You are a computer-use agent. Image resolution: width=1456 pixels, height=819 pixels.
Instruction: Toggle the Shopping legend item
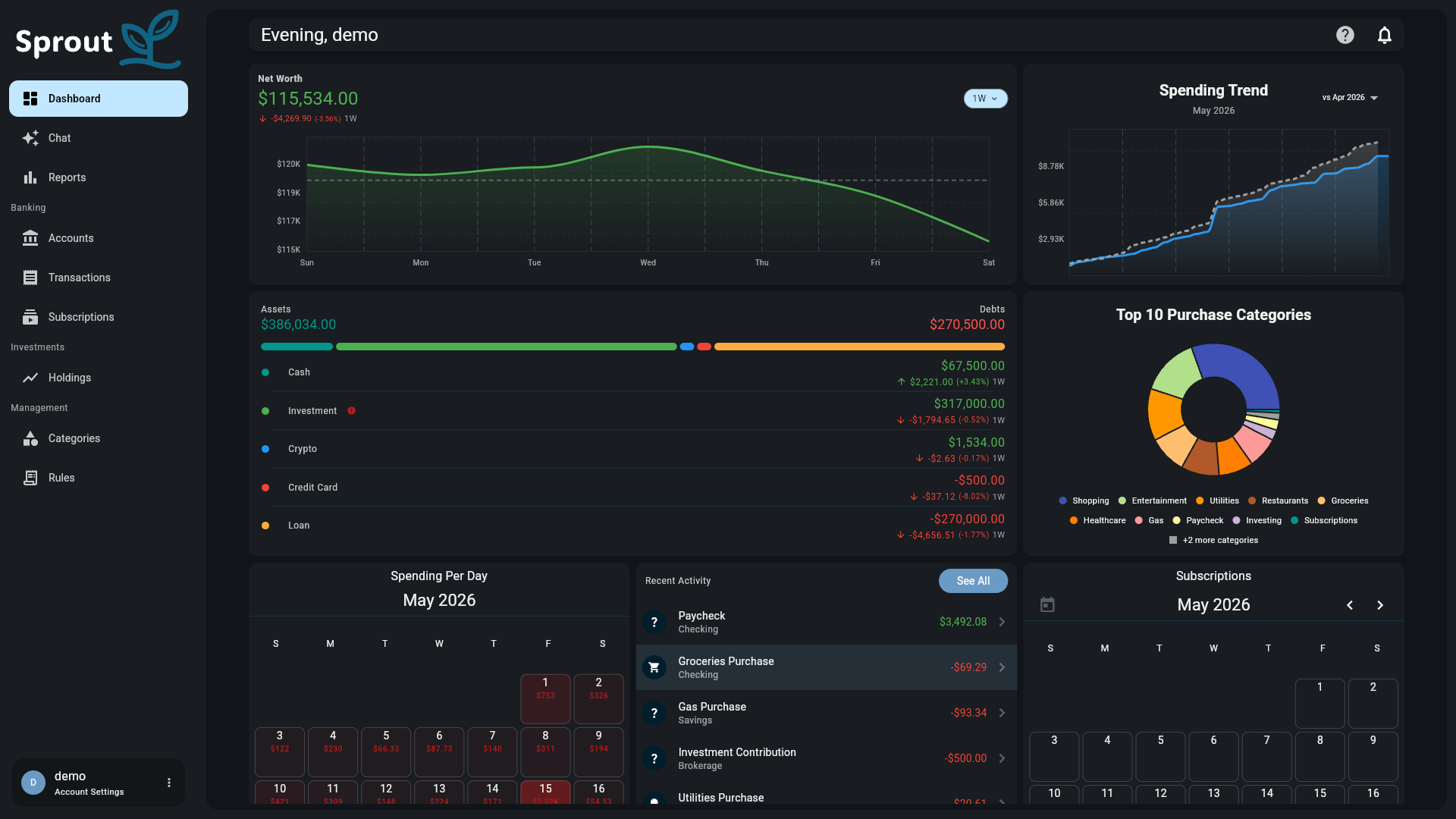point(1084,500)
